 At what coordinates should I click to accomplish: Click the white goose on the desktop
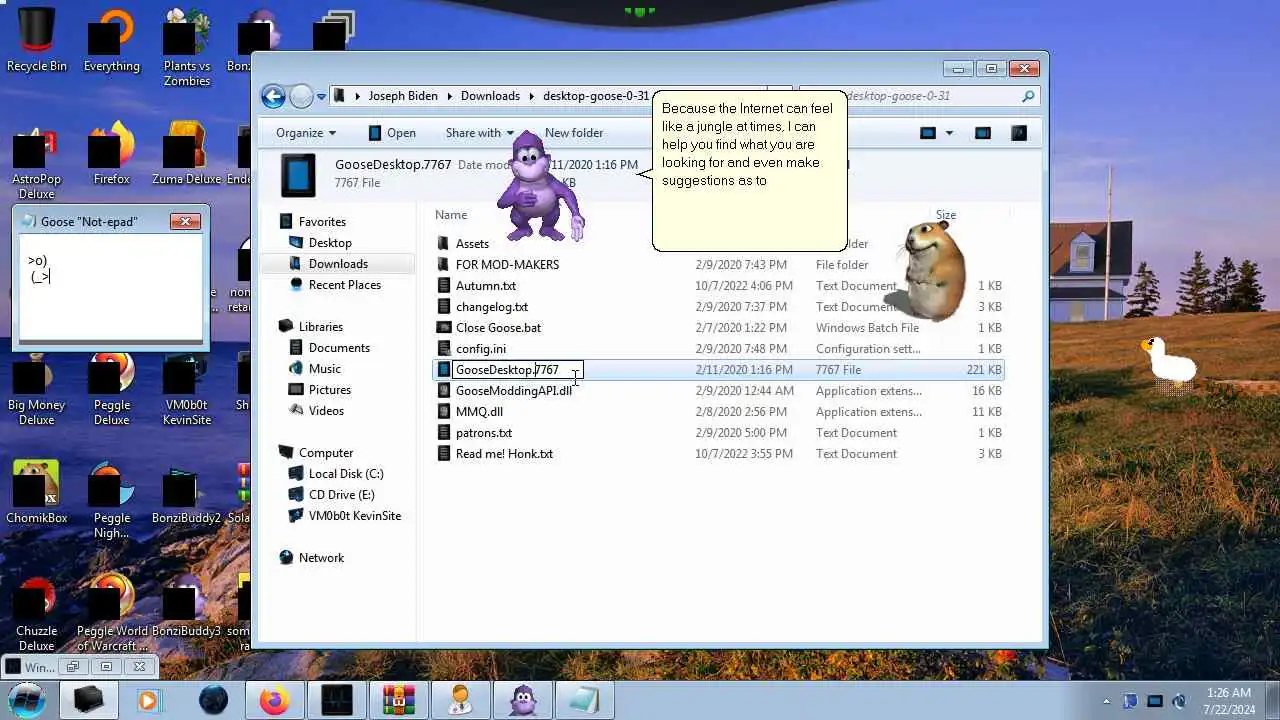1168,360
